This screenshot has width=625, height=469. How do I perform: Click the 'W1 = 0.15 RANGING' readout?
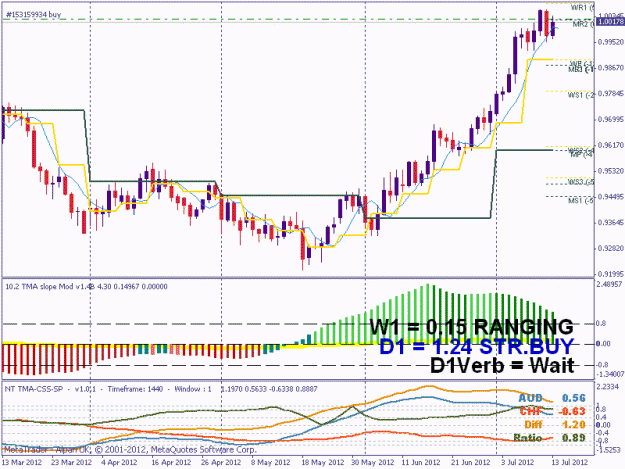tap(471, 326)
